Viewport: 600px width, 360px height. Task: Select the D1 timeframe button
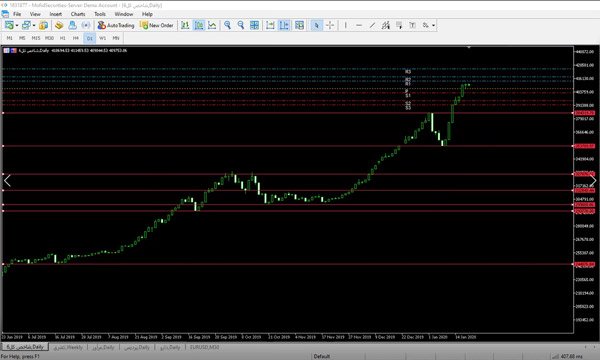coord(90,38)
